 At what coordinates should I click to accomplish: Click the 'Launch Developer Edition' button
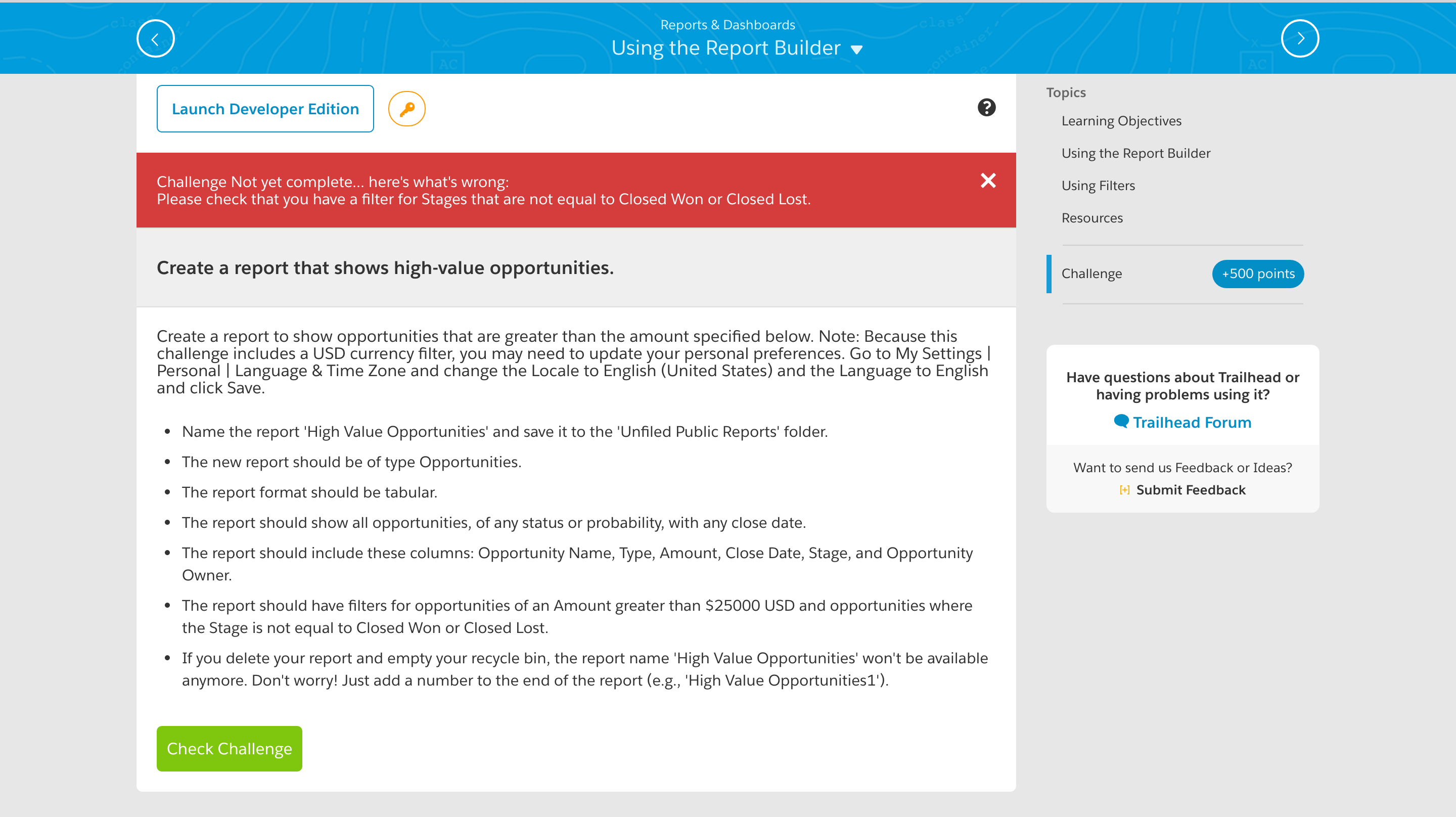click(265, 108)
